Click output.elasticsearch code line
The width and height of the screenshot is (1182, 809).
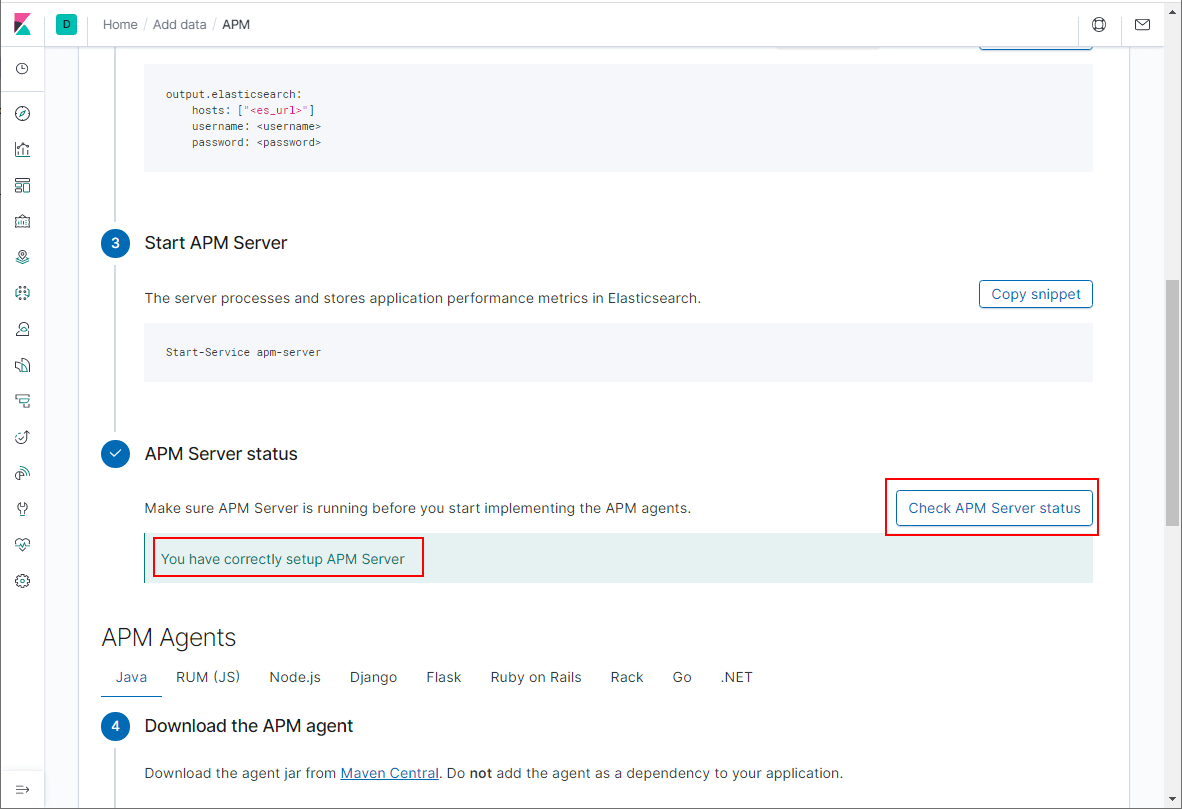pos(234,94)
